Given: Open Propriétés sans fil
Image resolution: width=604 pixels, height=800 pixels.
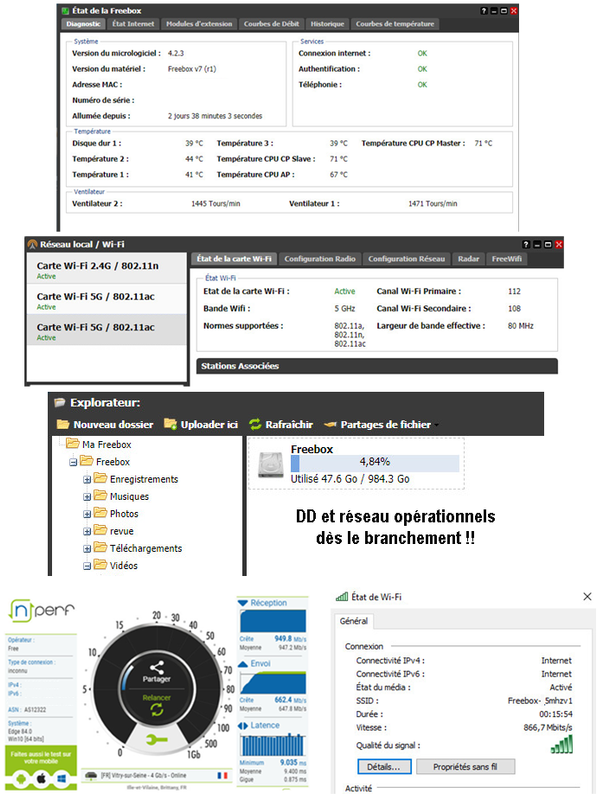Looking at the screenshot, I should click(465, 767).
